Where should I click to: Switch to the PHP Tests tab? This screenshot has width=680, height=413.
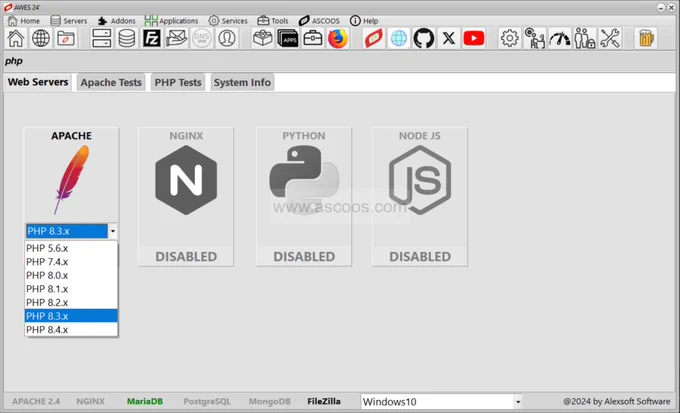[178, 82]
